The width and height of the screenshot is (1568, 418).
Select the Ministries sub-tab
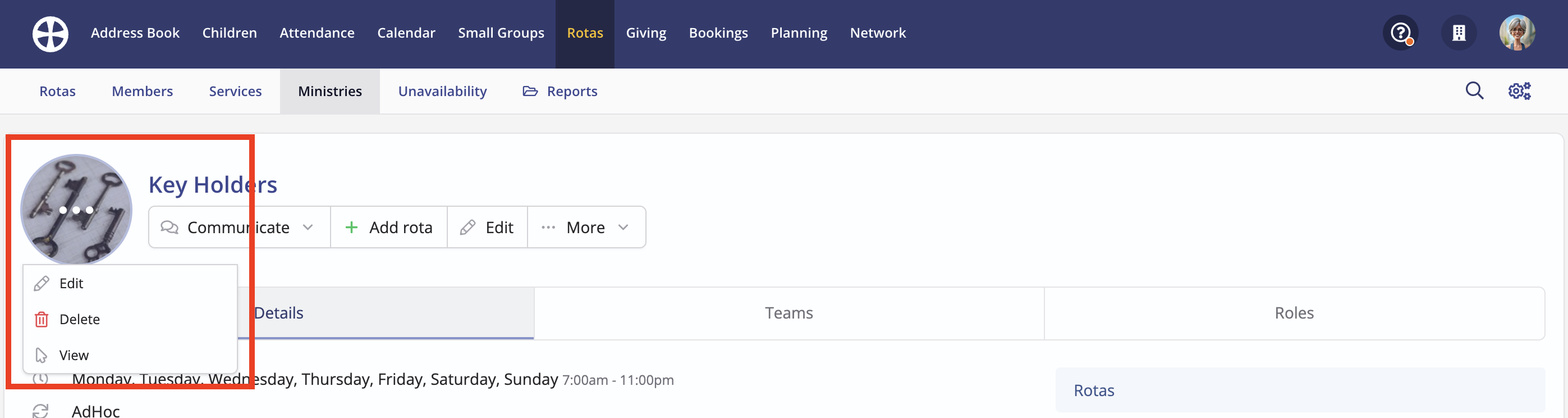point(330,92)
